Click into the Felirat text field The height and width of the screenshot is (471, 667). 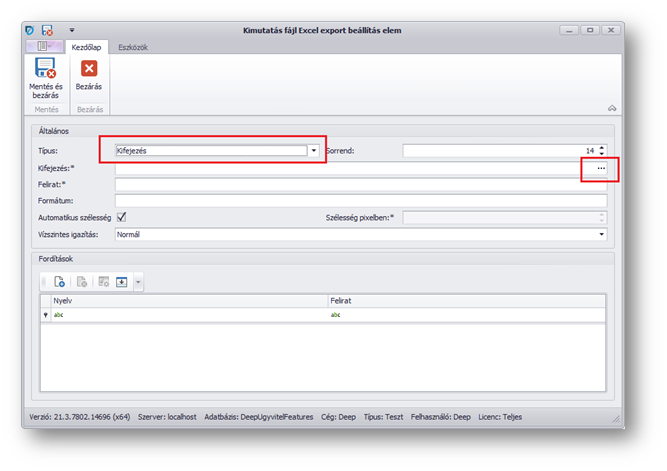pos(360,185)
